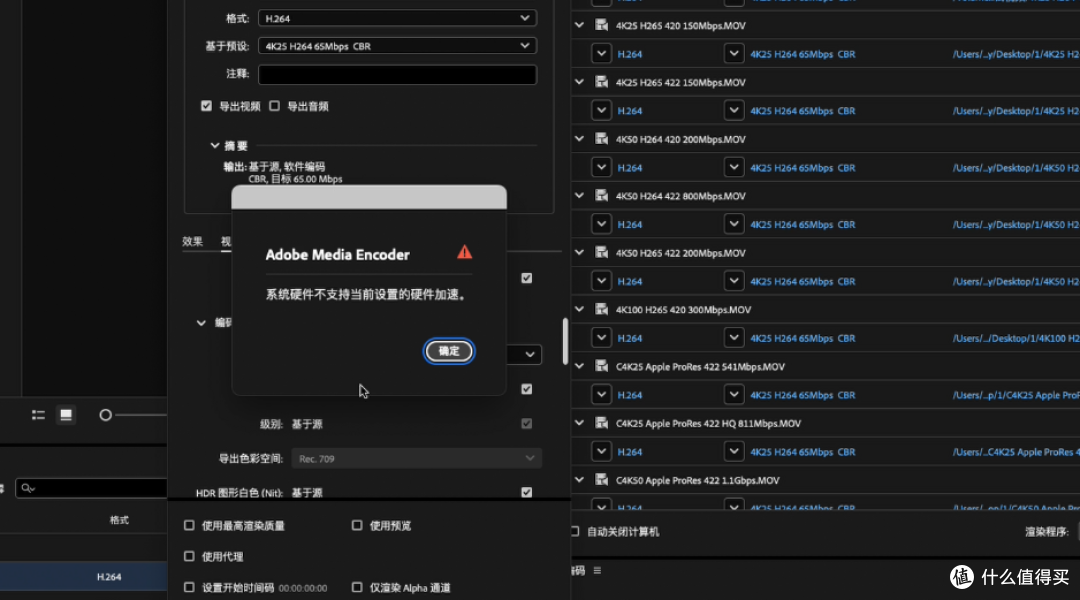Click H.264 format link under 4K50 H265 422 200Mbps.MOV
The height and width of the screenshot is (600, 1080).
tap(630, 281)
